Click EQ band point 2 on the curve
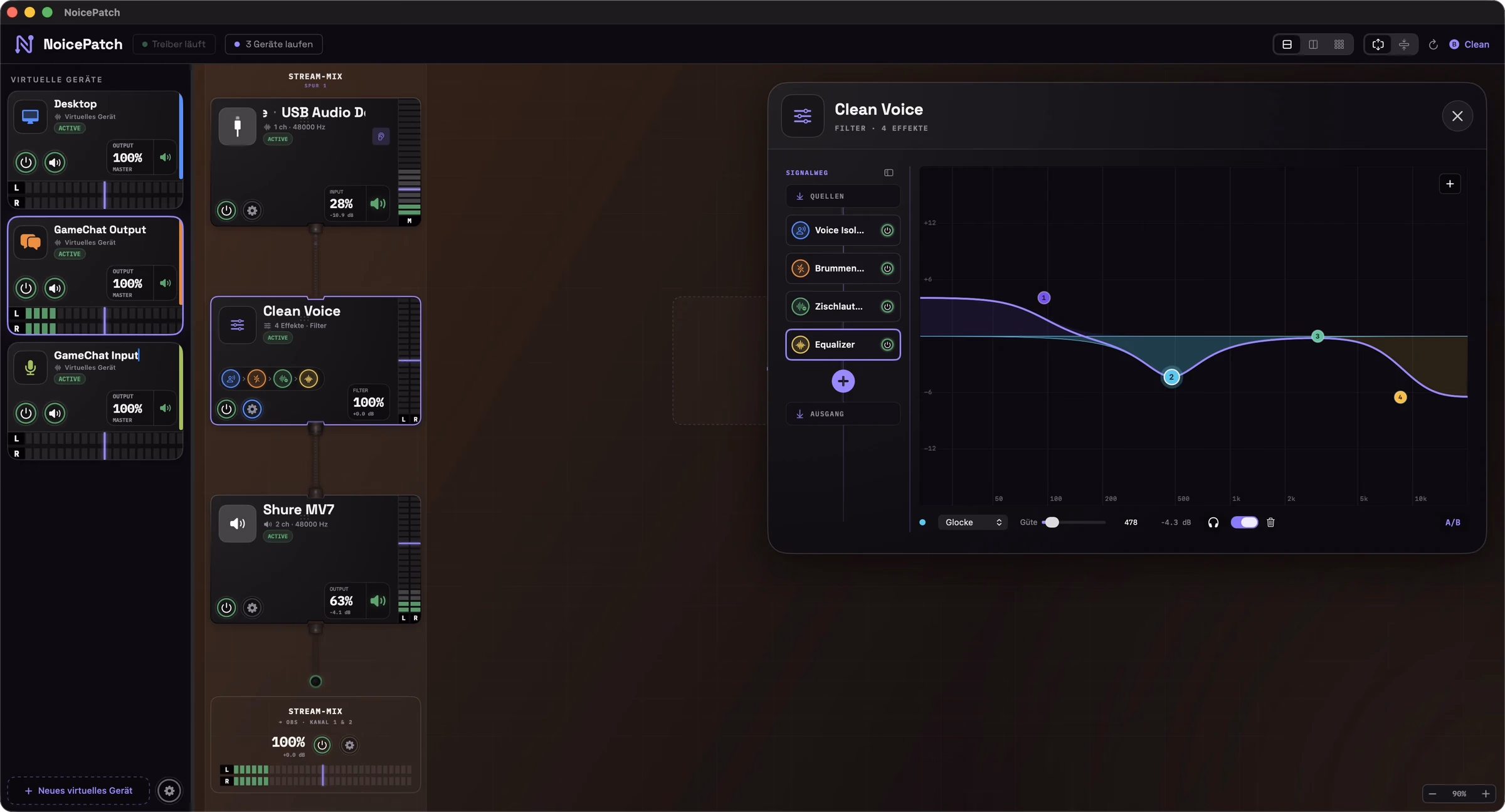The width and height of the screenshot is (1505, 812). [1171, 377]
